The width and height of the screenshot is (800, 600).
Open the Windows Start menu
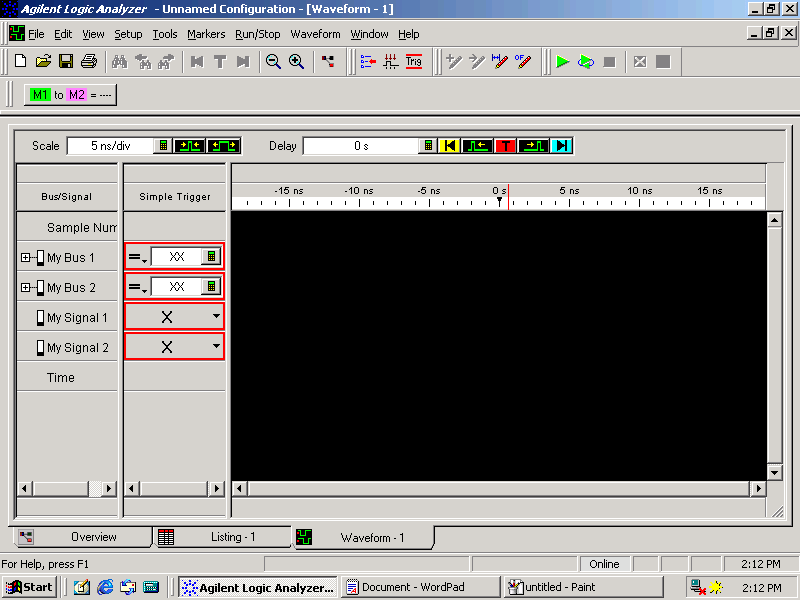click(30, 587)
